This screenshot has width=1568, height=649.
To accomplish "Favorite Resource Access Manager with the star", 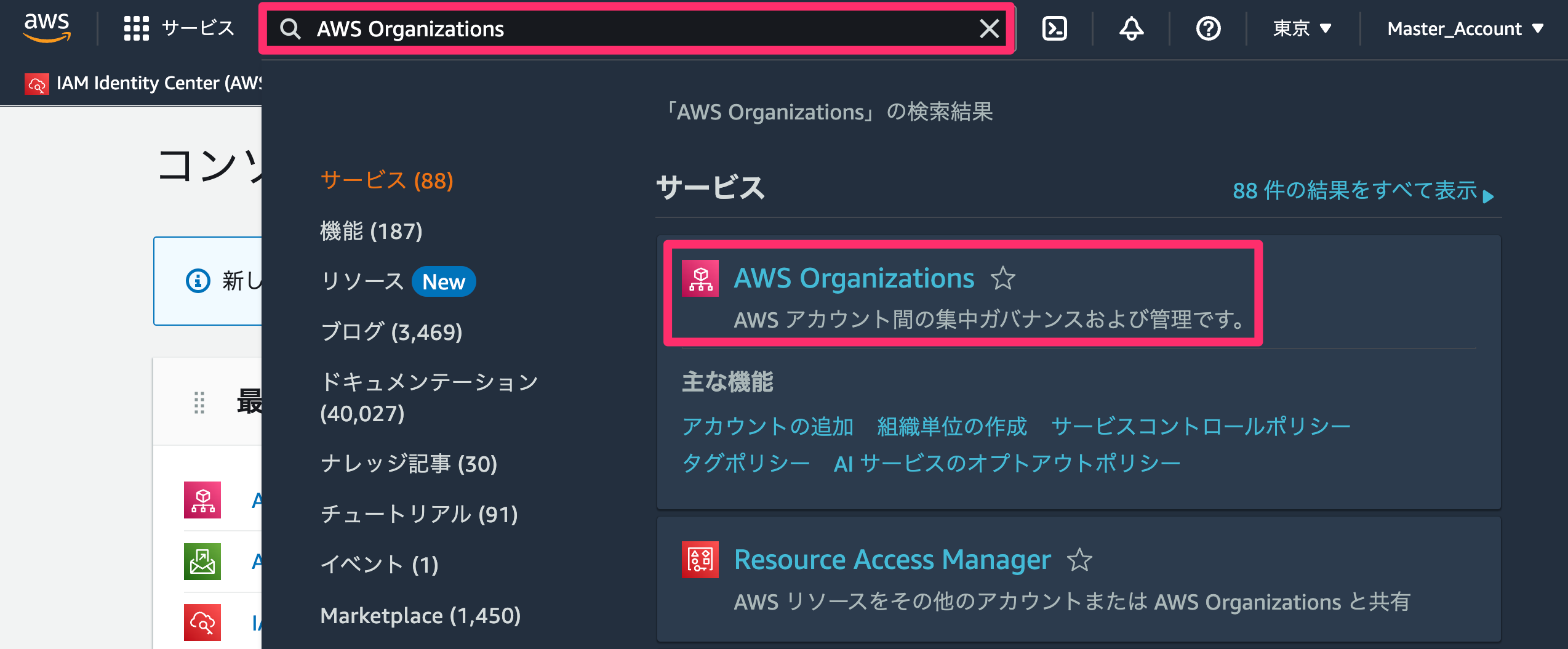I will point(1079,560).
